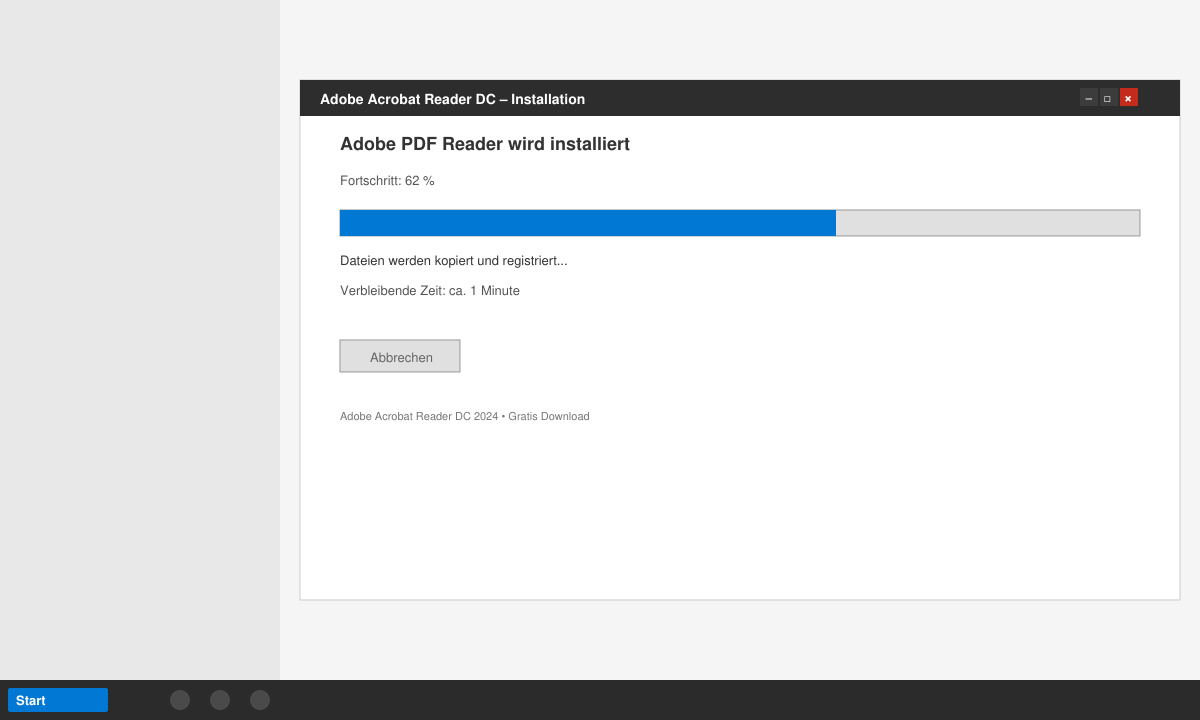Screen dimensions: 1200x720
Task: Click 'Verbleibende Zeit: ca. 1 Minute' text
Action: pos(430,291)
